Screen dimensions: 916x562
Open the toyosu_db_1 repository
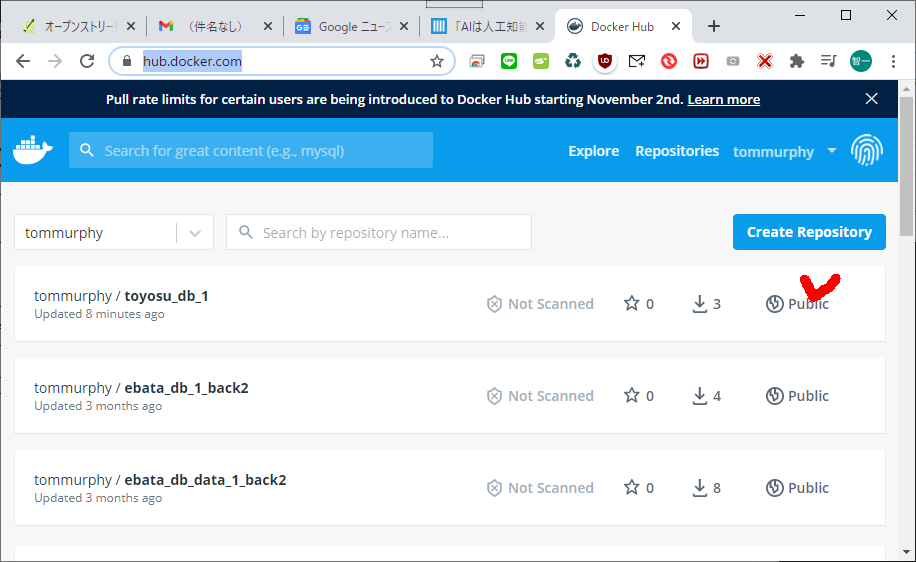(166, 296)
